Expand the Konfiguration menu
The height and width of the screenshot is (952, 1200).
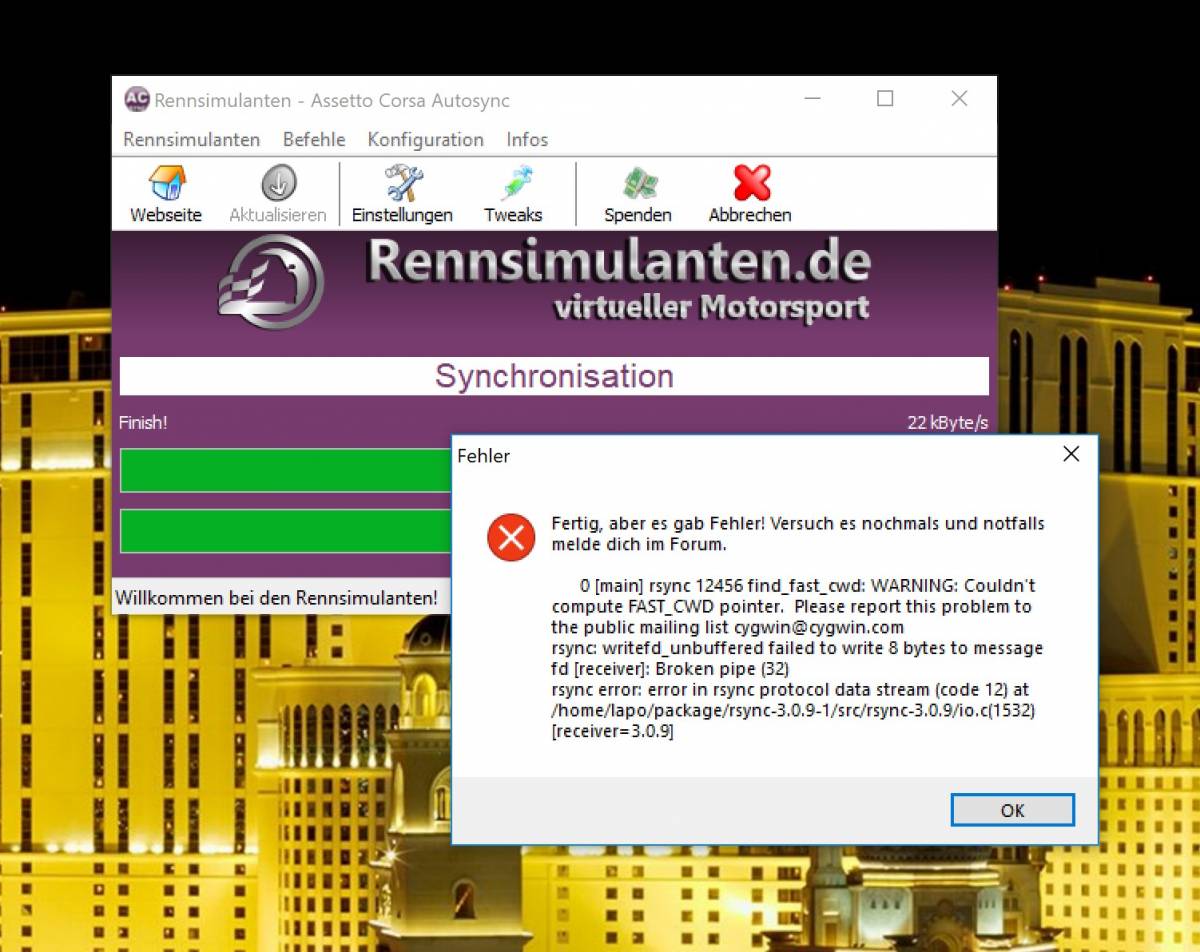click(425, 140)
